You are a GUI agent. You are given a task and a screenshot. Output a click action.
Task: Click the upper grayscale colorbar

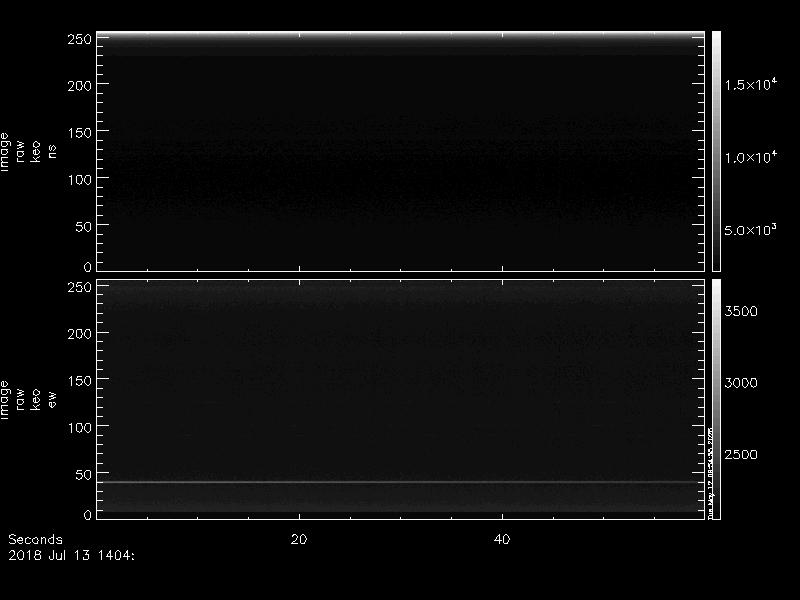pyautogui.click(x=716, y=151)
